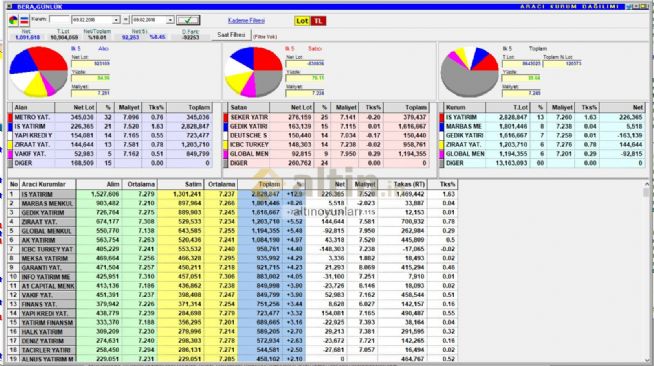Switch display to Lot mode
This screenshot has width=654, height=366.
(x=302, y=21)
